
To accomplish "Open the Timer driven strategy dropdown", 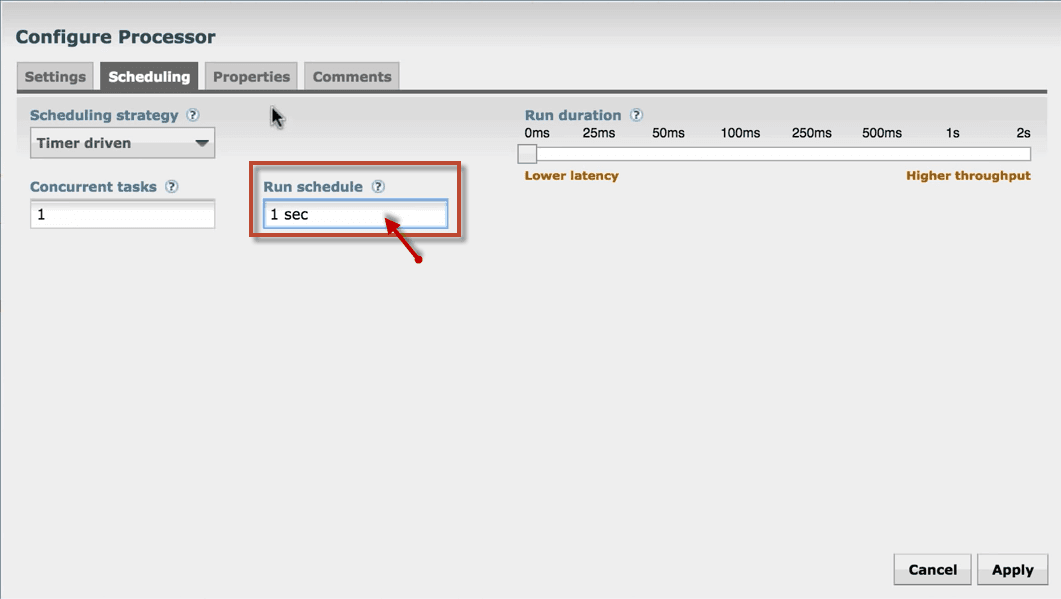I will pyautogui.click(x=123, y=143).
